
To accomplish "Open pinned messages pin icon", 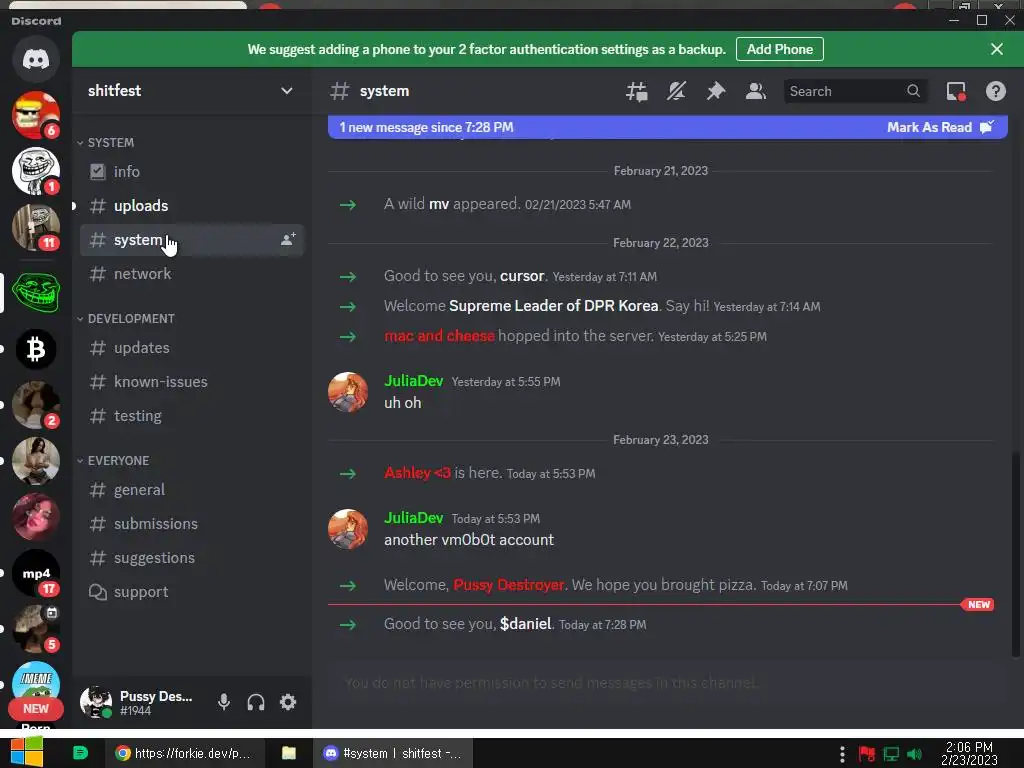I will [716, 91].
